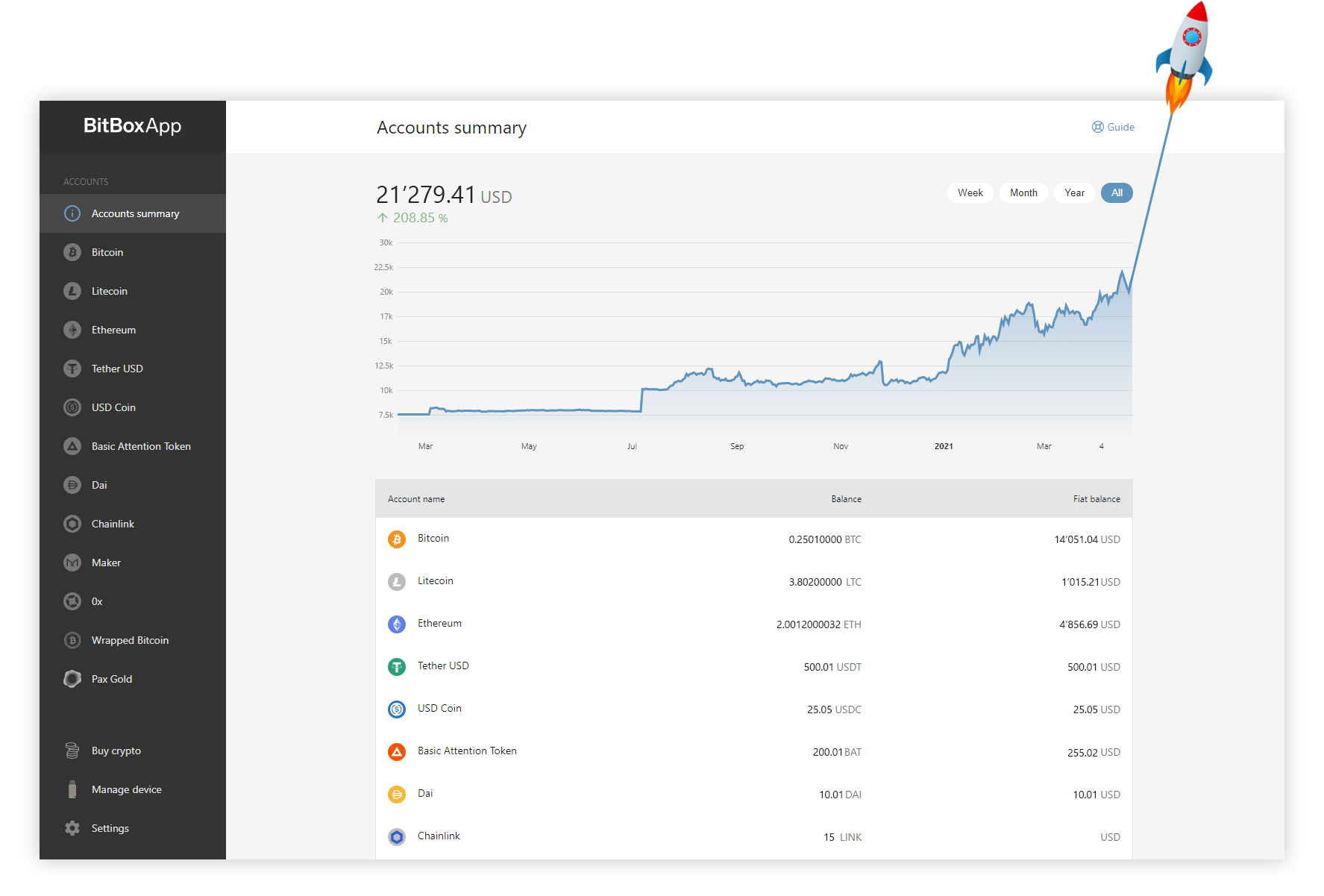Click the Accounts summary info icon in sidebar
The width and height of the screenshot is (1324, 896).
(72, 213)
